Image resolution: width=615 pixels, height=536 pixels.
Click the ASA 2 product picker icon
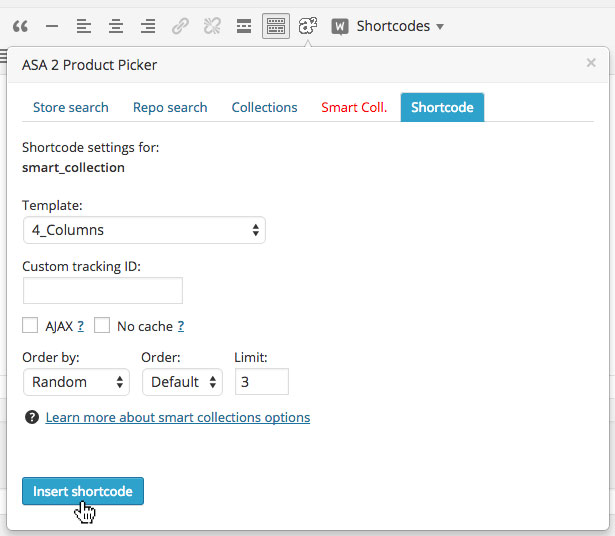pyautogui.click(x=308, y=26)
